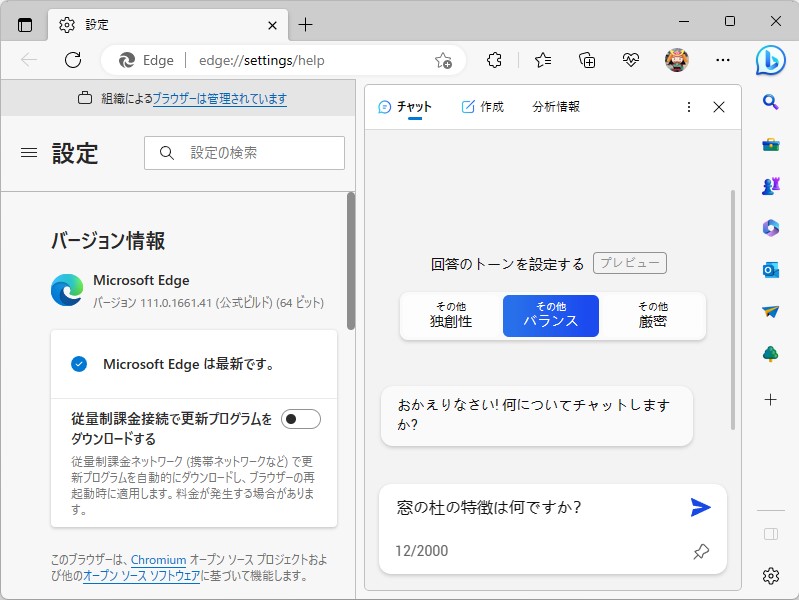The height and width of the screenshot is (600, 799).
Task: Open the Extensions puzzle icon
Action: pyautogui.click(x=494, y=60)
